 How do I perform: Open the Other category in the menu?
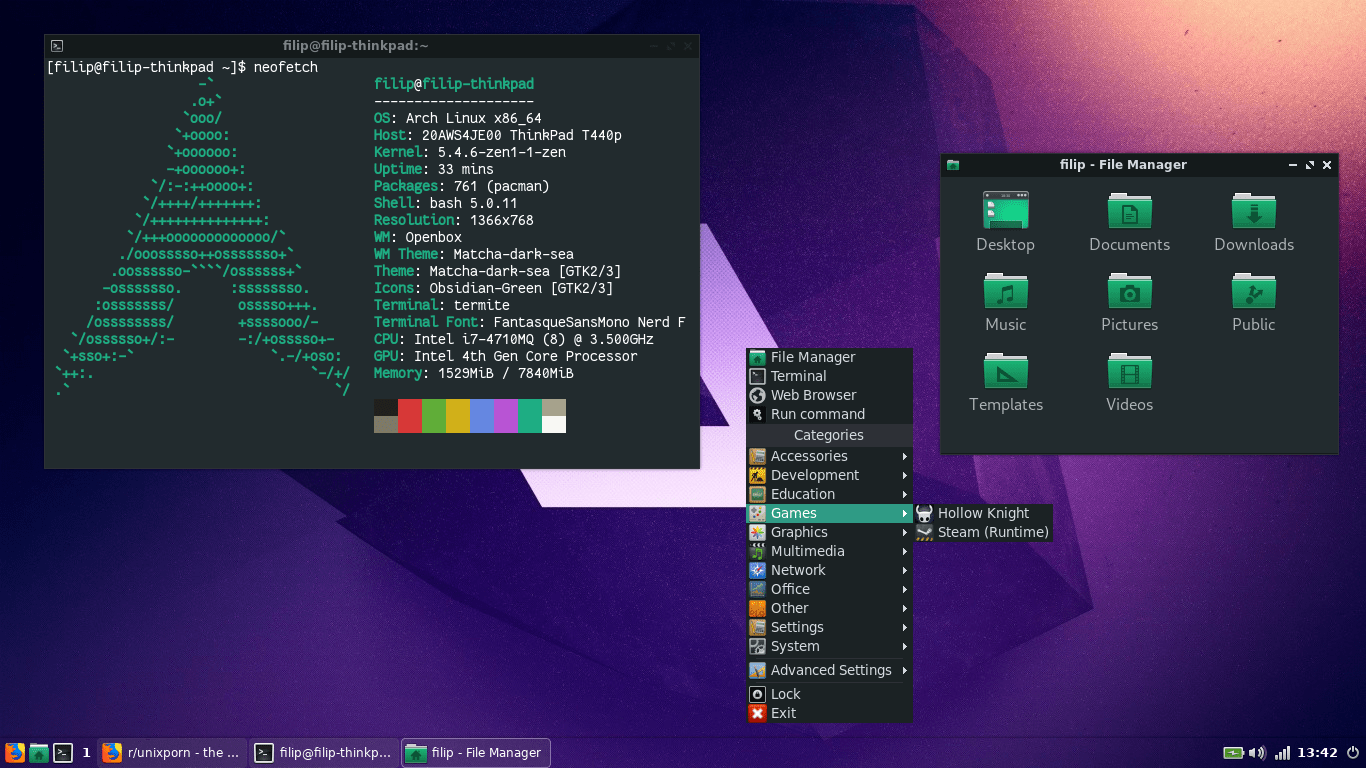829,608
